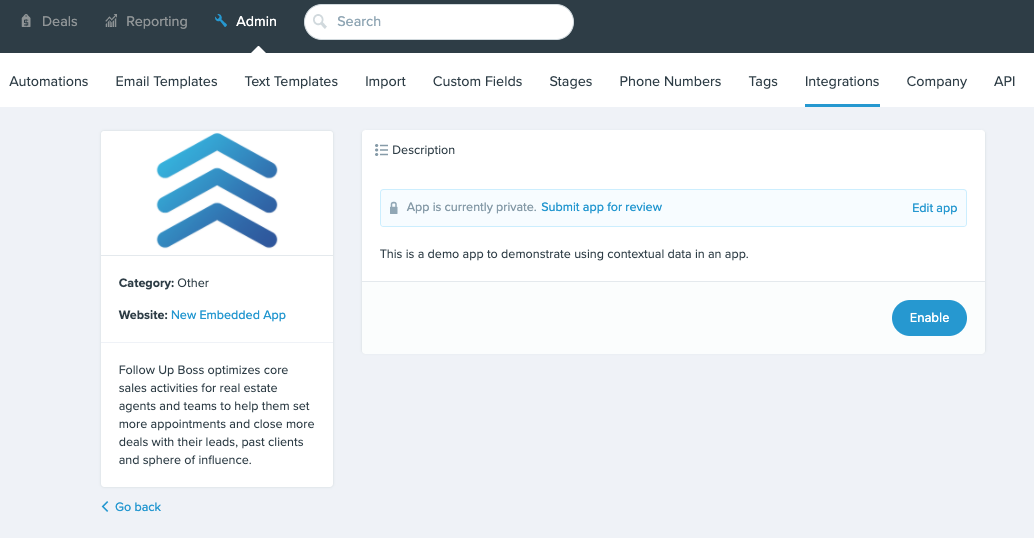Click the Description list icon
Screen dimensions: 1034x538
tap(381, 150)
